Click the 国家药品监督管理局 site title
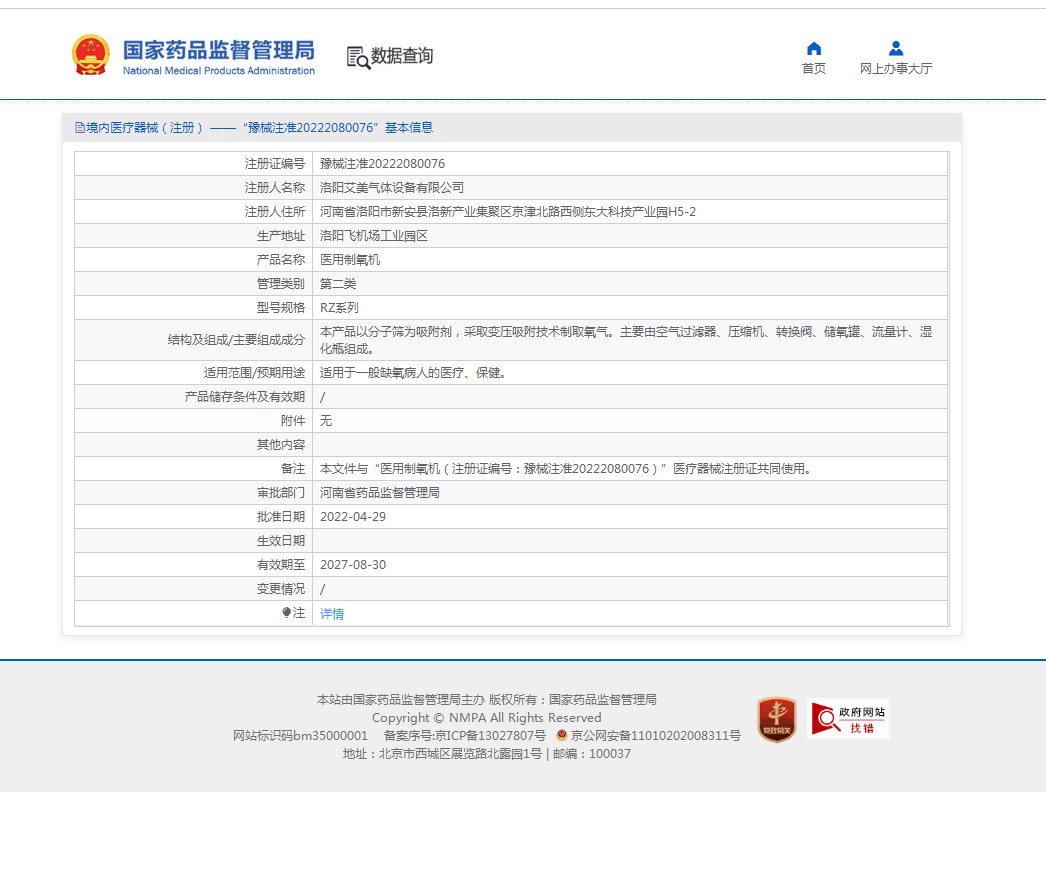The image size is (1046, 880). pos(219,50)
